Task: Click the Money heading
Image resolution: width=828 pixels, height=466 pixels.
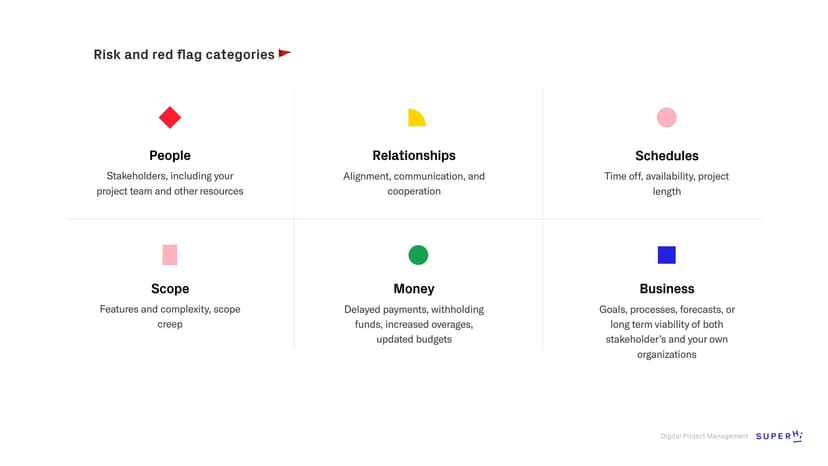Action: click(414, 289)
